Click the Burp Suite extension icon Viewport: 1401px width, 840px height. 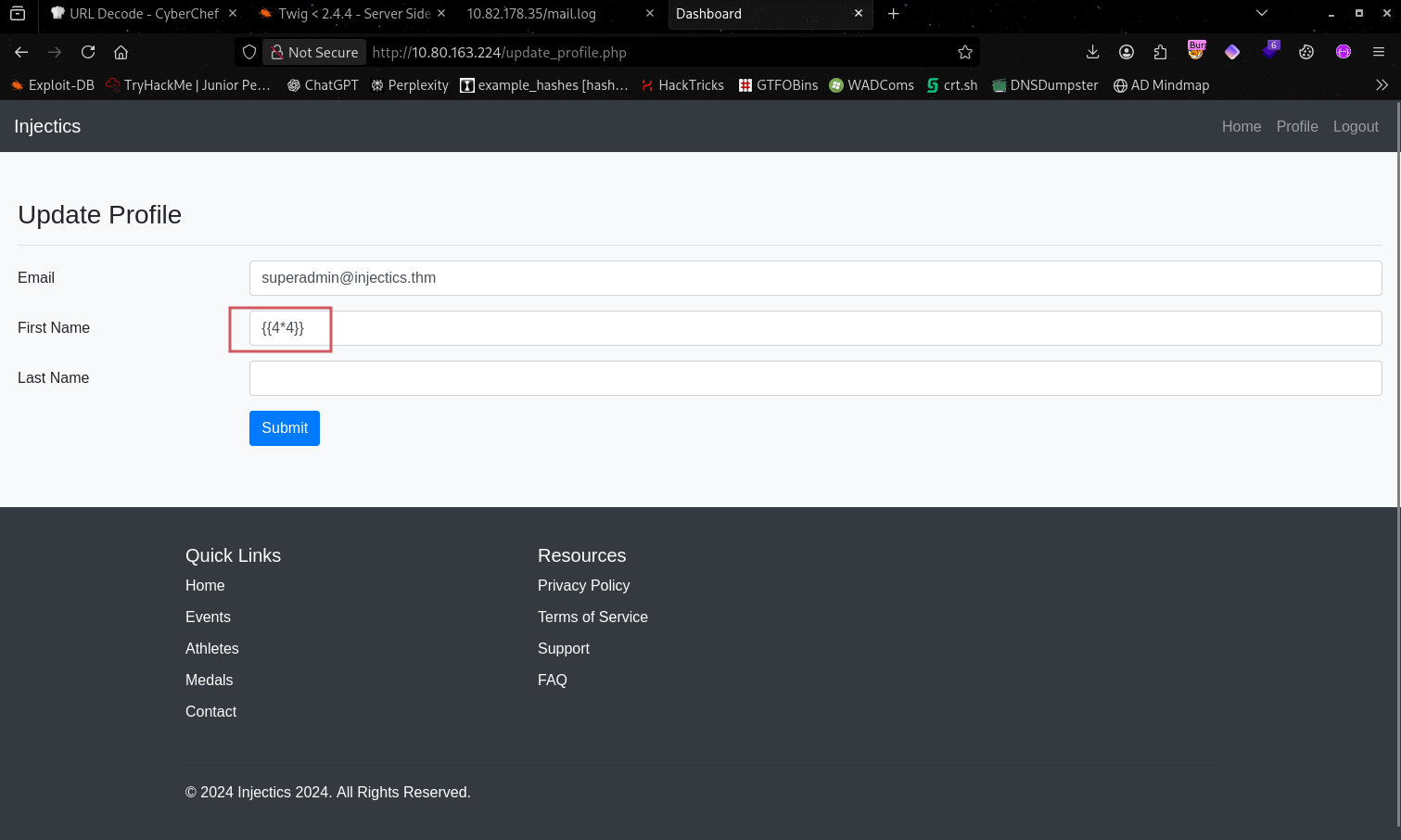coord(1196,51)
